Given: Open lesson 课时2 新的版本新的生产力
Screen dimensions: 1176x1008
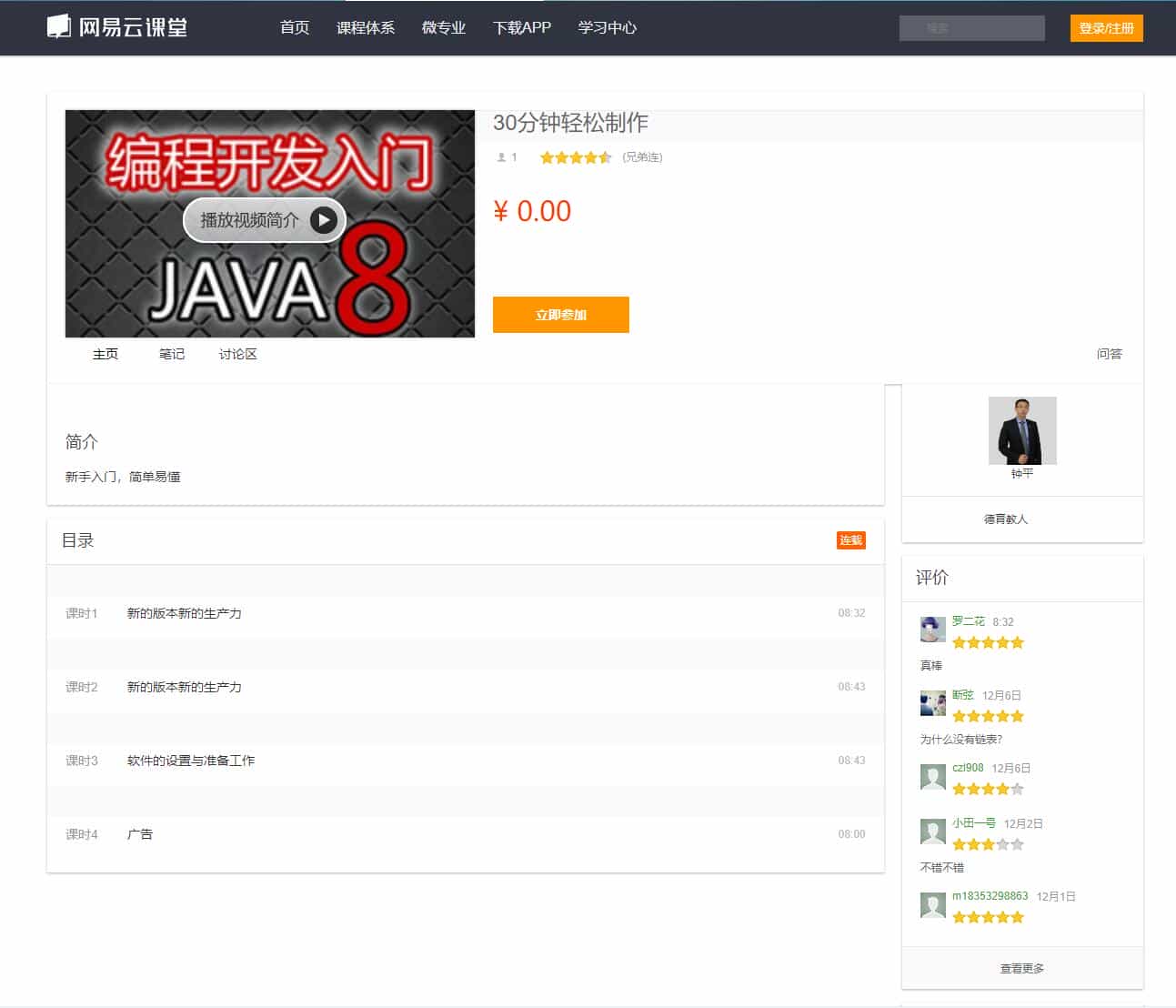Looking at the screenshot, I should [466, 687].
